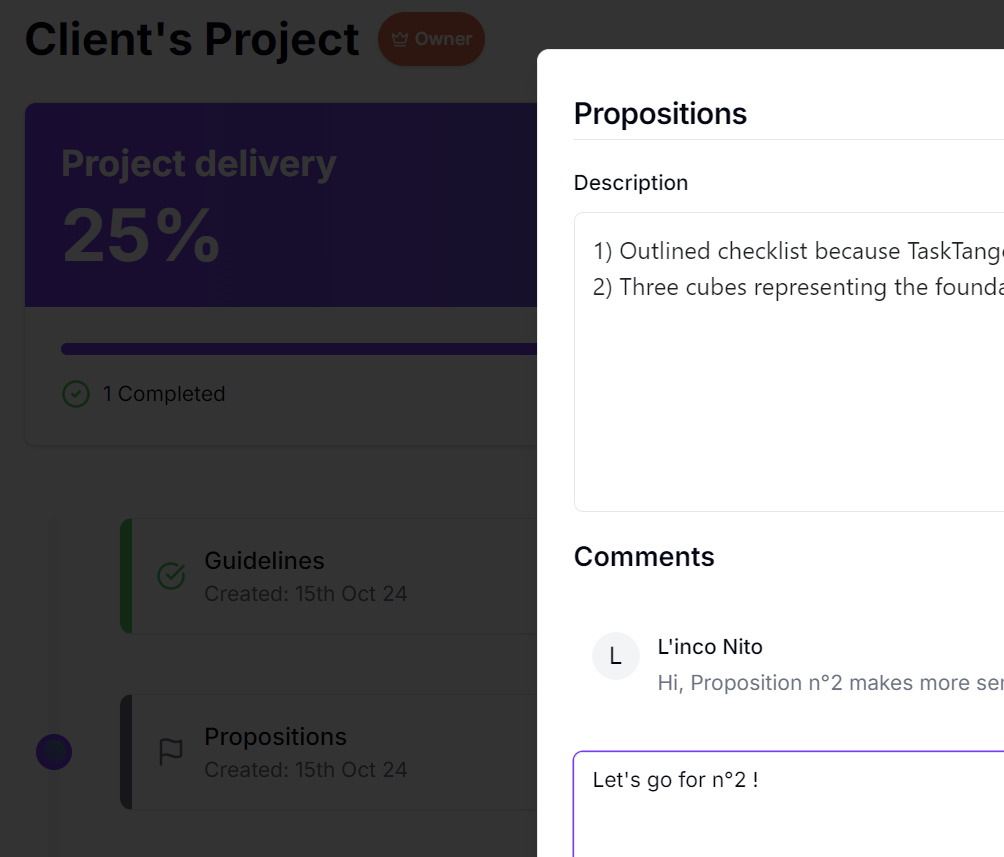Click the Comments section heading
The width and height of the screenshot is (1004, 857).
coord(644,557)
